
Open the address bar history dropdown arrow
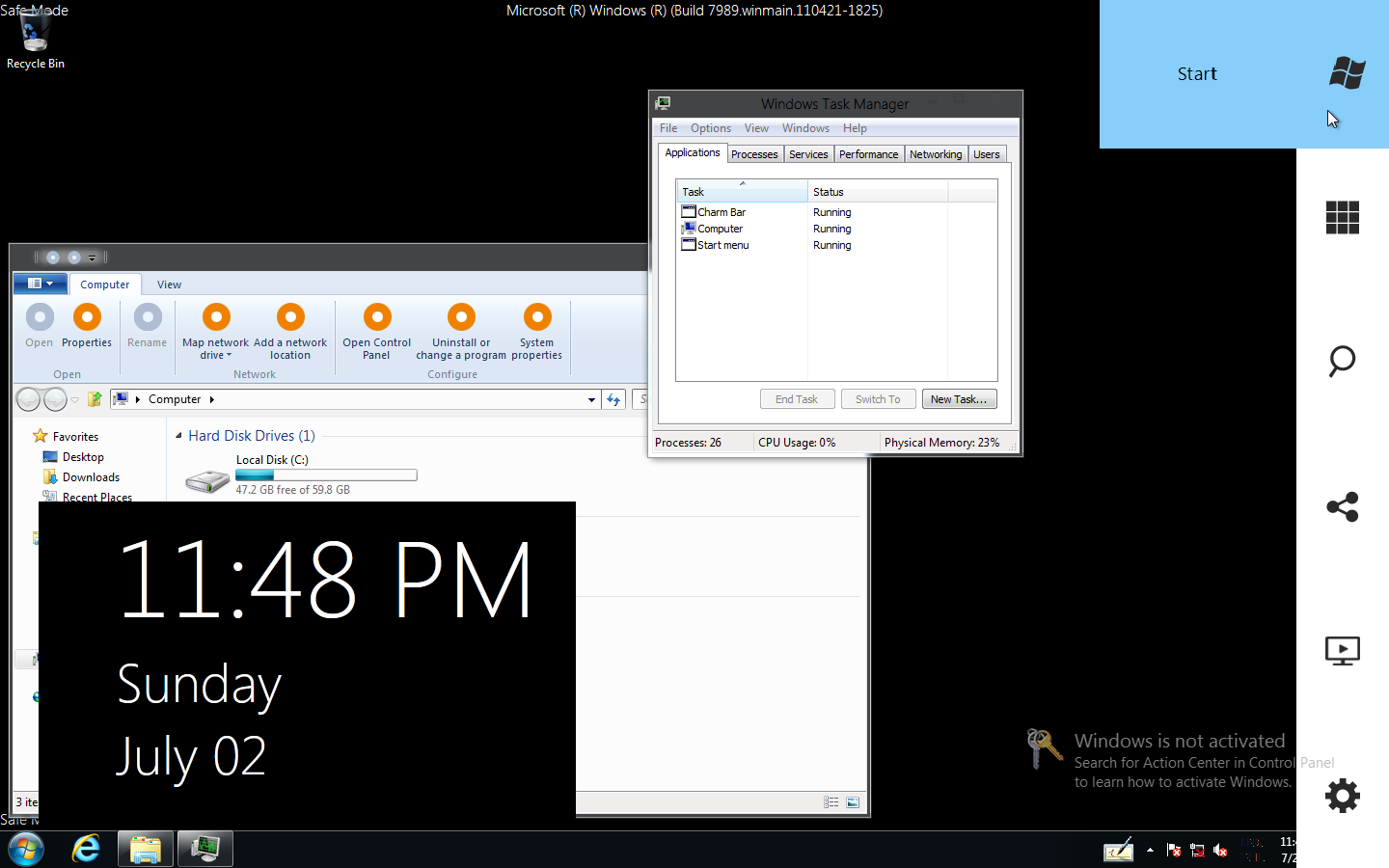(x=591, y=399)
